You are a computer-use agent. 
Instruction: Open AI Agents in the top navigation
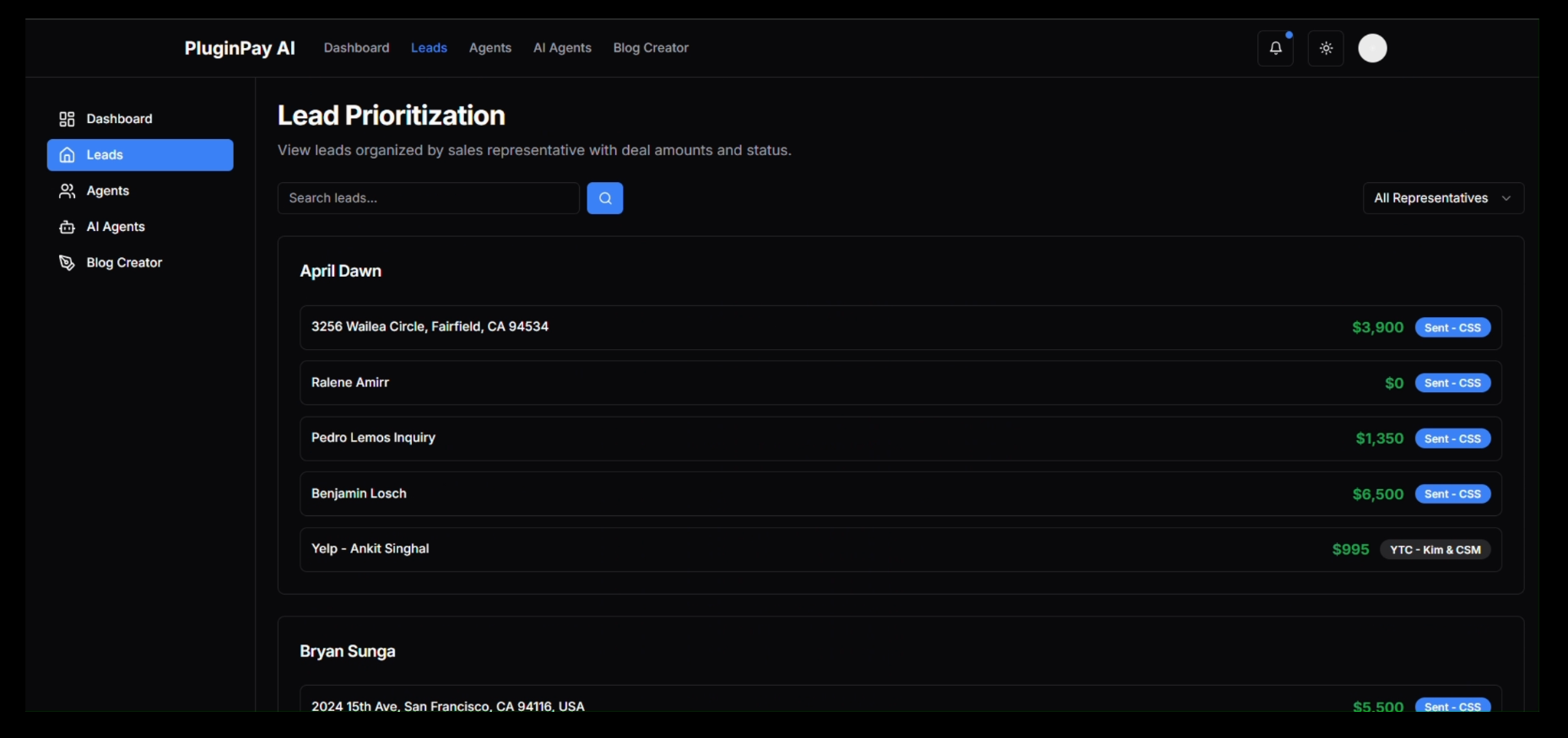coord(562,48)
